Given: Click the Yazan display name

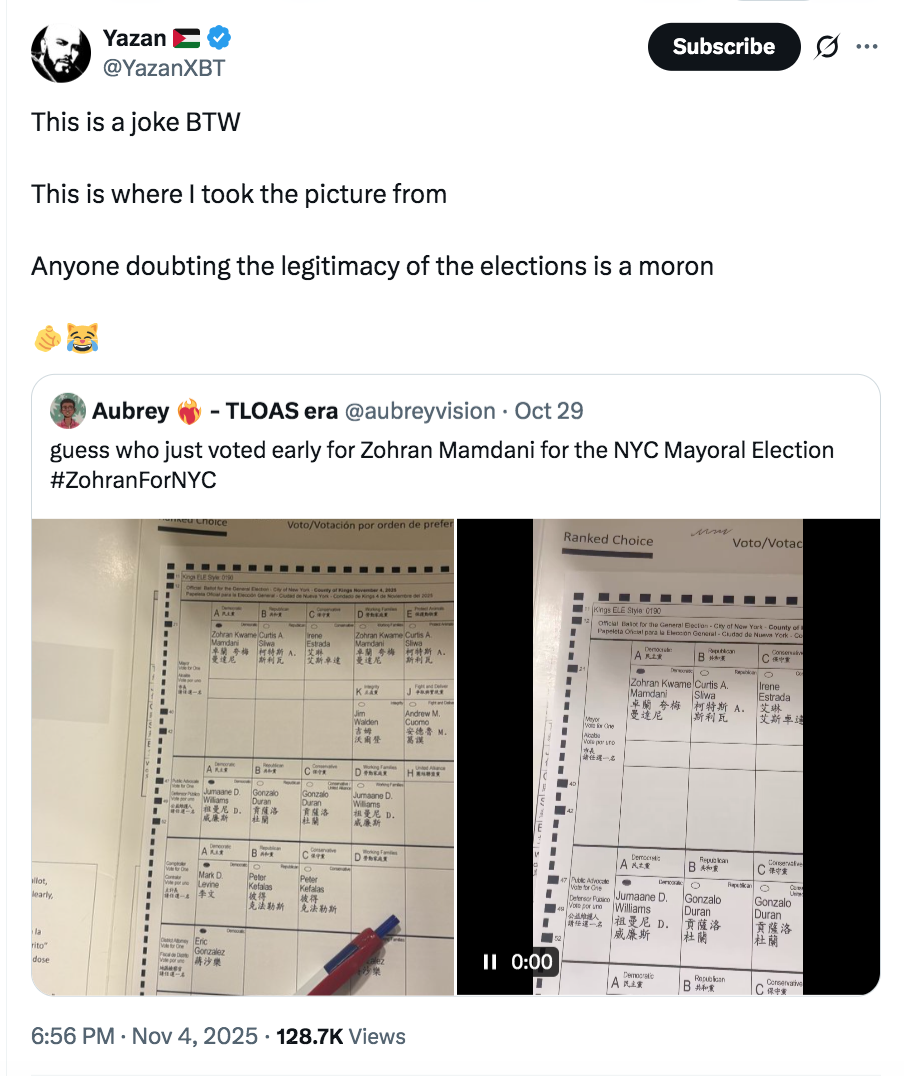Looking at the screenshot, I should [134, 38].
